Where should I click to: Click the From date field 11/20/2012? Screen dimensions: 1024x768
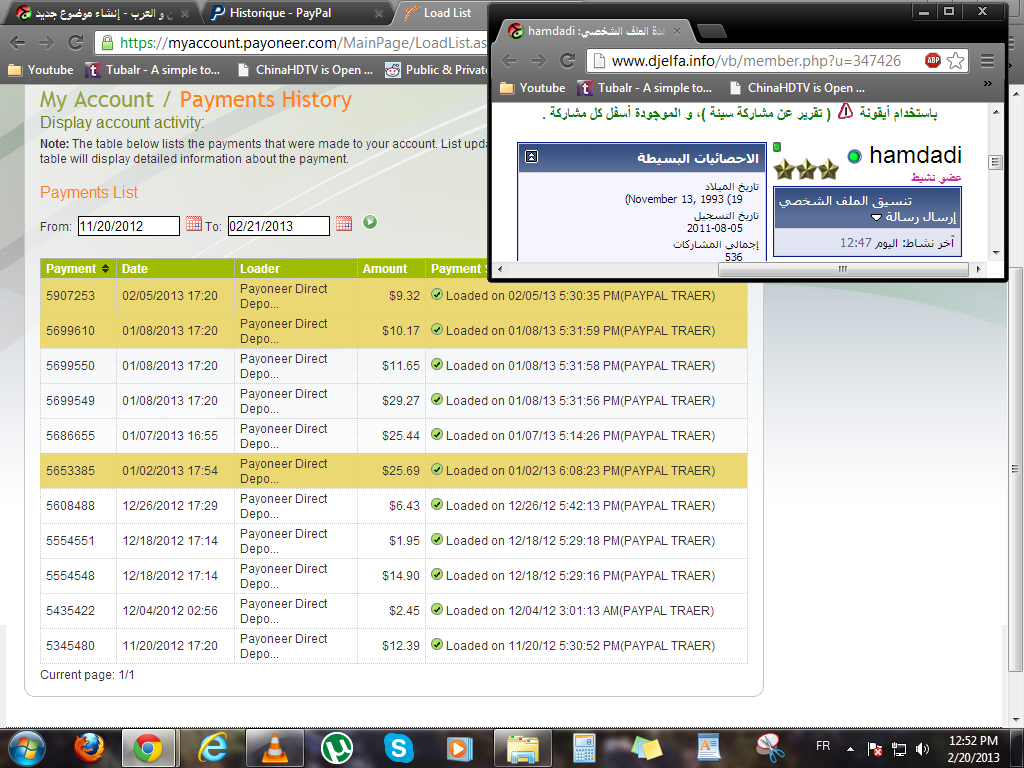[129, 226]
